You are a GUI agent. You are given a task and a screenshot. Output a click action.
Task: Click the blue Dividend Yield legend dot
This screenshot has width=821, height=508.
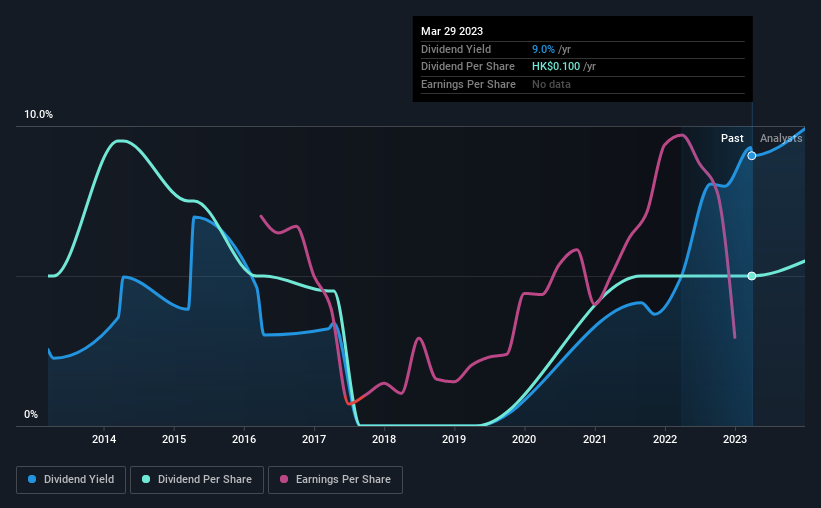(x=32, y=479)
